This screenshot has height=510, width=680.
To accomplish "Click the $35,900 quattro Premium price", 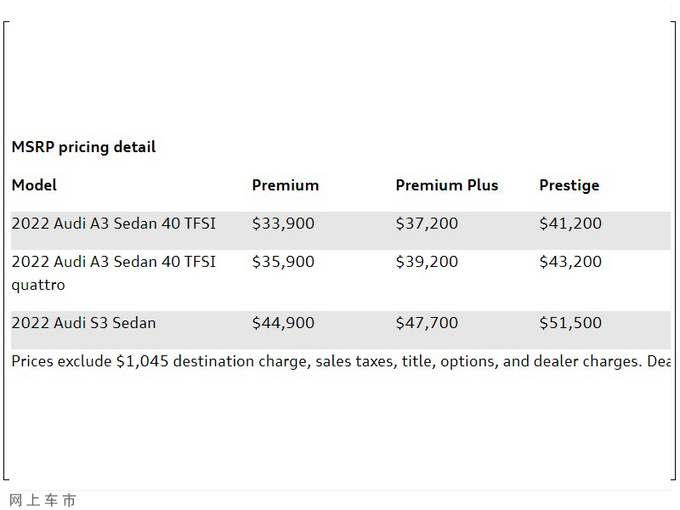I will (x=283, y=262).
